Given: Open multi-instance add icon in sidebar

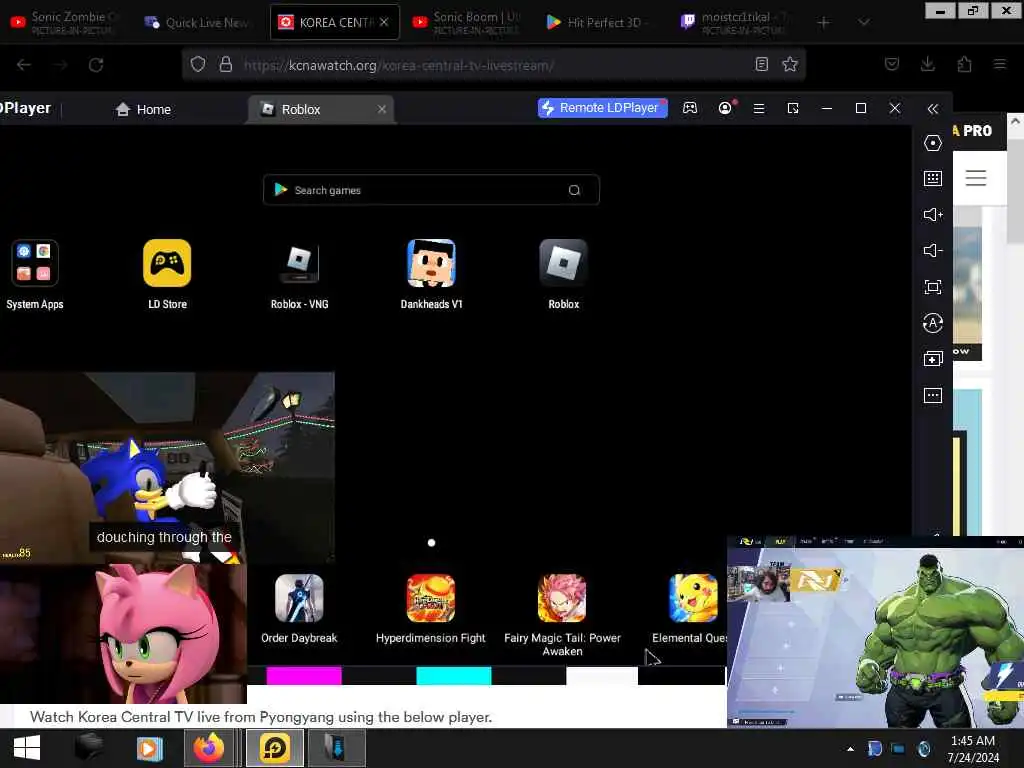Looking at the screenshot, I should point(933,359).
